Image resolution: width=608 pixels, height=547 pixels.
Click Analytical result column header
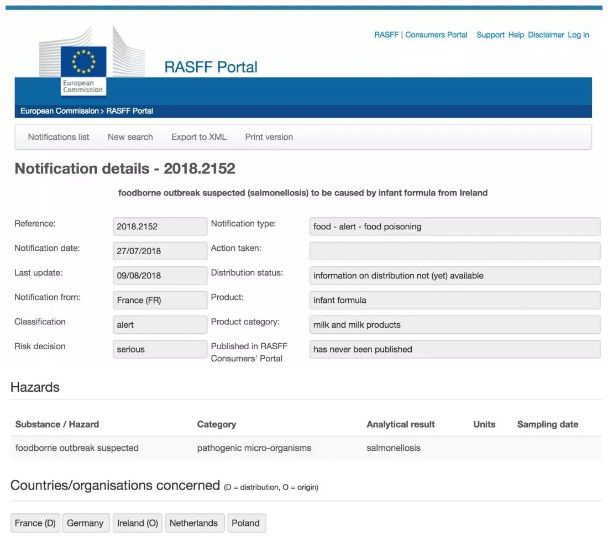click(x=401, y=424)
